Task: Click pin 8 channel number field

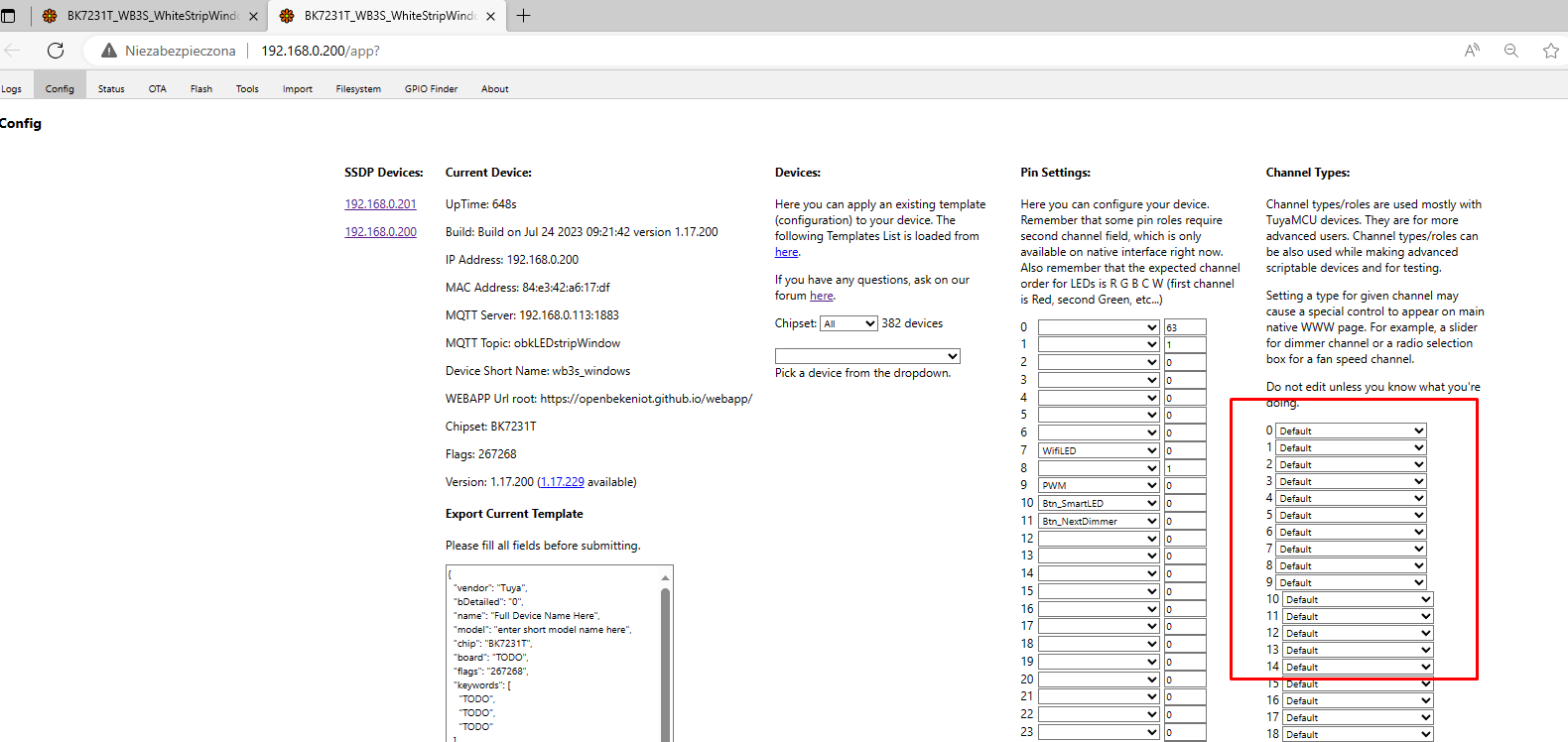Action: pos(1185,468)
